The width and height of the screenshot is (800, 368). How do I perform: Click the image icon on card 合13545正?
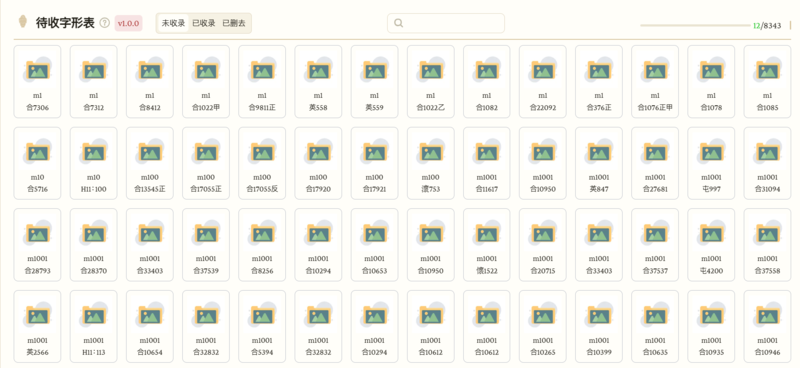pyautogui.click(x=149, y=152)
